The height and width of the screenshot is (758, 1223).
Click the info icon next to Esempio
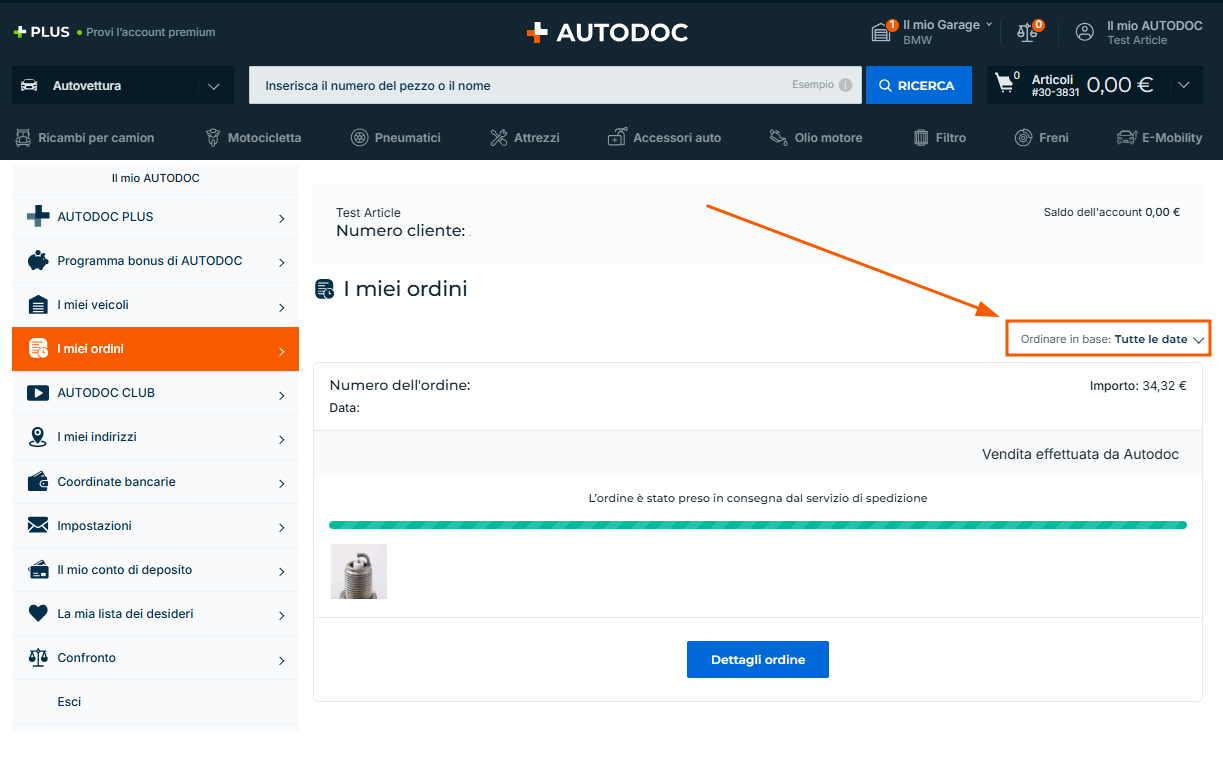[846, 85]
